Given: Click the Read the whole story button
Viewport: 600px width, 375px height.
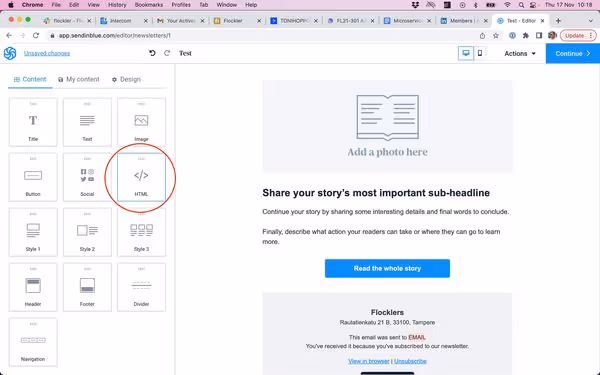Looking at the screenshot, I should tap(387, 268).
